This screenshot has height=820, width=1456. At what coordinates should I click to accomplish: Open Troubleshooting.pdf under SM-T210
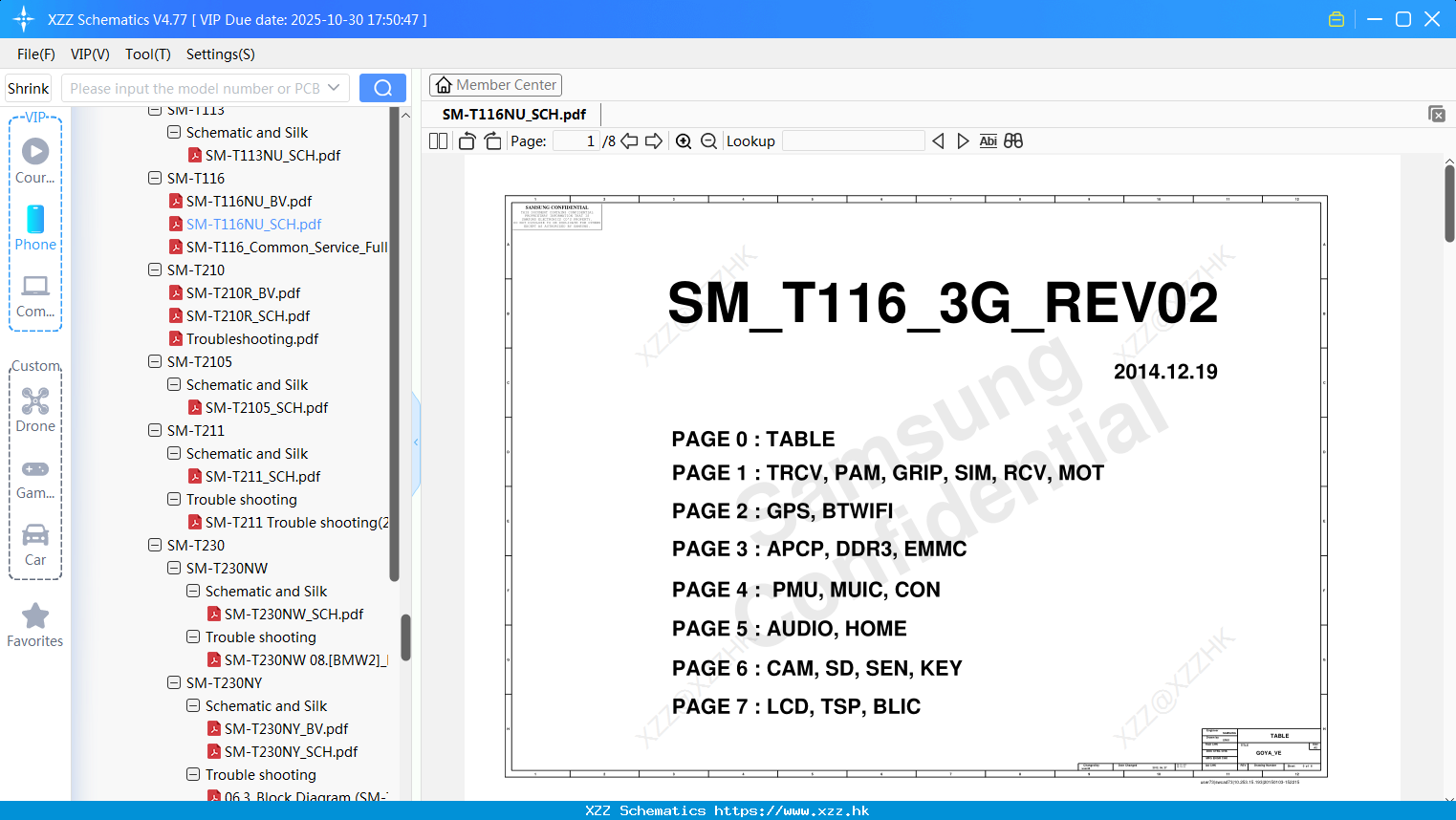coord(252,338)
